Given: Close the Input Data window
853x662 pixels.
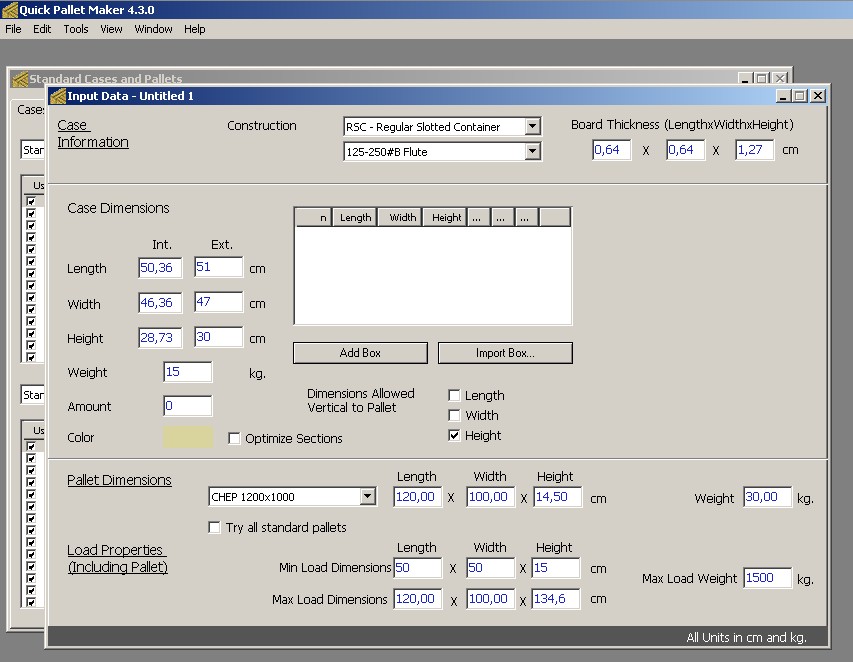Looking at the screenshot, I should tap(818, 96).
